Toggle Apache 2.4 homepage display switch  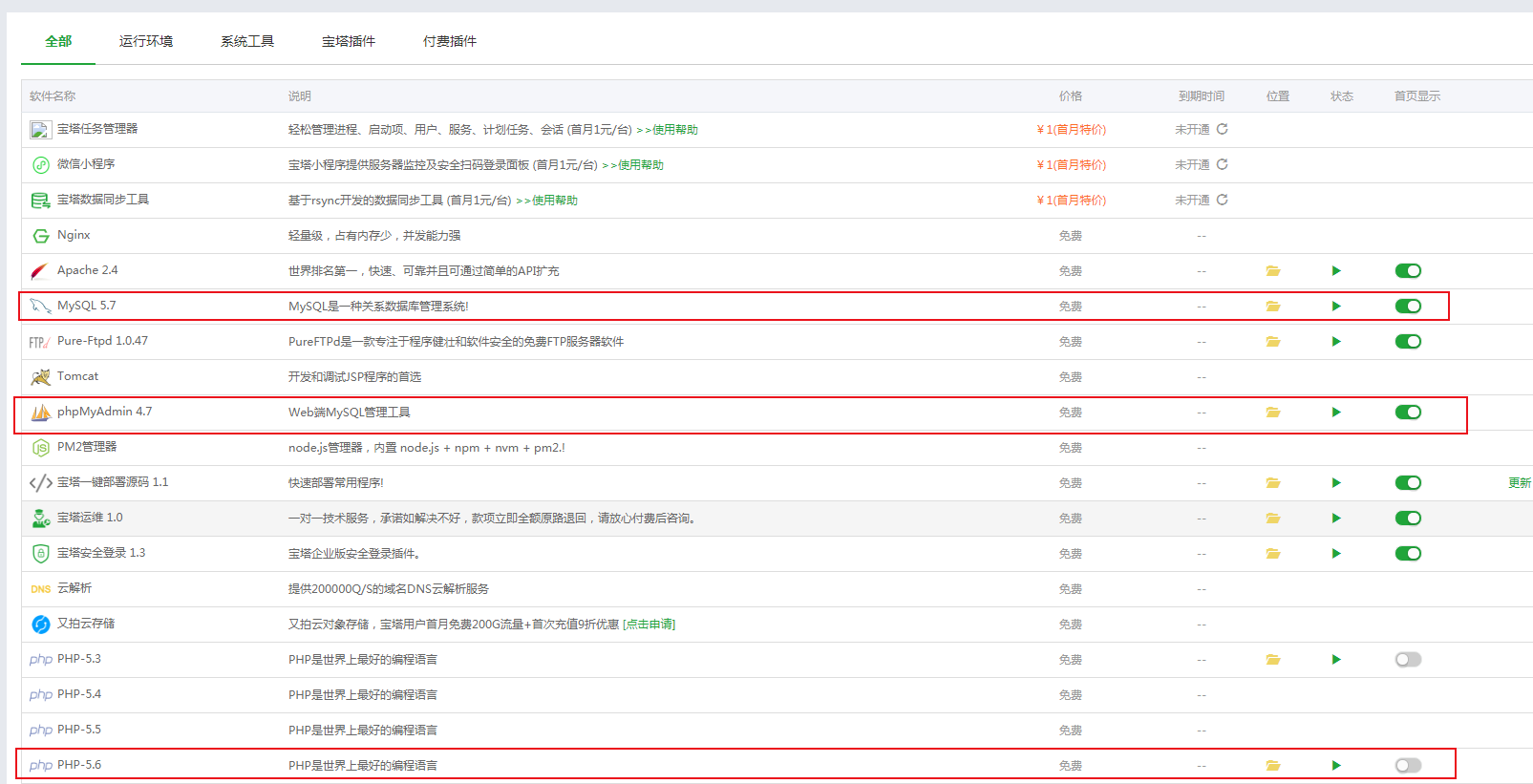coord(1408,271)
